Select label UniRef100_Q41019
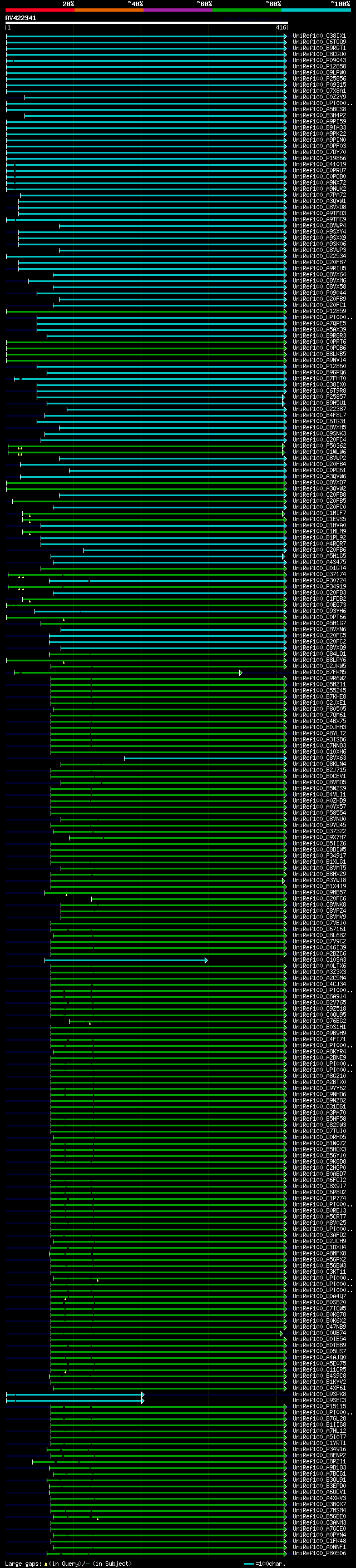Image resolution: width=356 pixels, height=1568 pixels. pos(319,164)
